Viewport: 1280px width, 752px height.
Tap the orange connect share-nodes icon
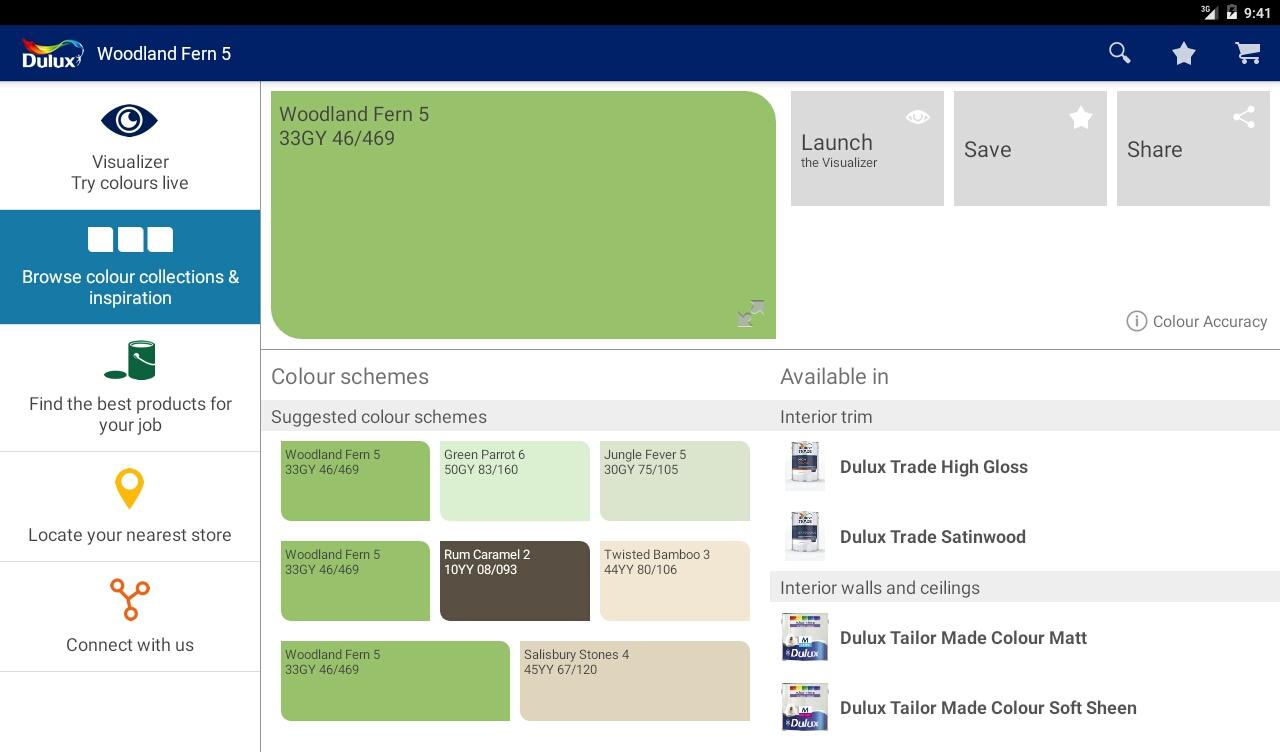tap(130, 600)
